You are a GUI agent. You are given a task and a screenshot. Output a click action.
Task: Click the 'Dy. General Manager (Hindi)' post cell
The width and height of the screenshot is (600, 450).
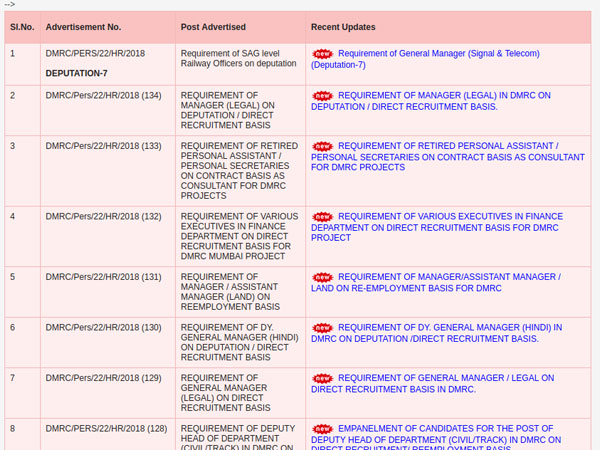240,342
